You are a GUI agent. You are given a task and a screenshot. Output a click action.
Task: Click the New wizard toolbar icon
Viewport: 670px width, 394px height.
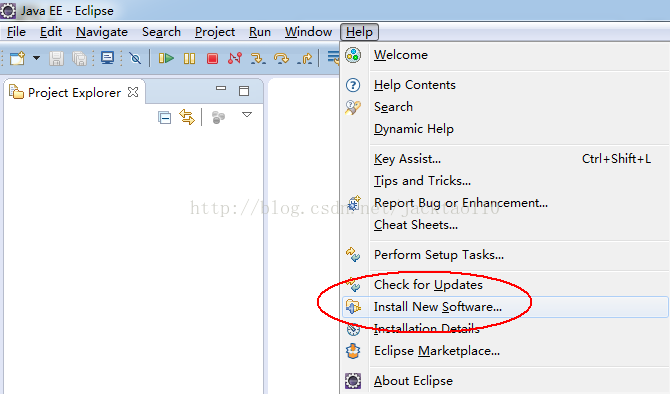point(18,58)
